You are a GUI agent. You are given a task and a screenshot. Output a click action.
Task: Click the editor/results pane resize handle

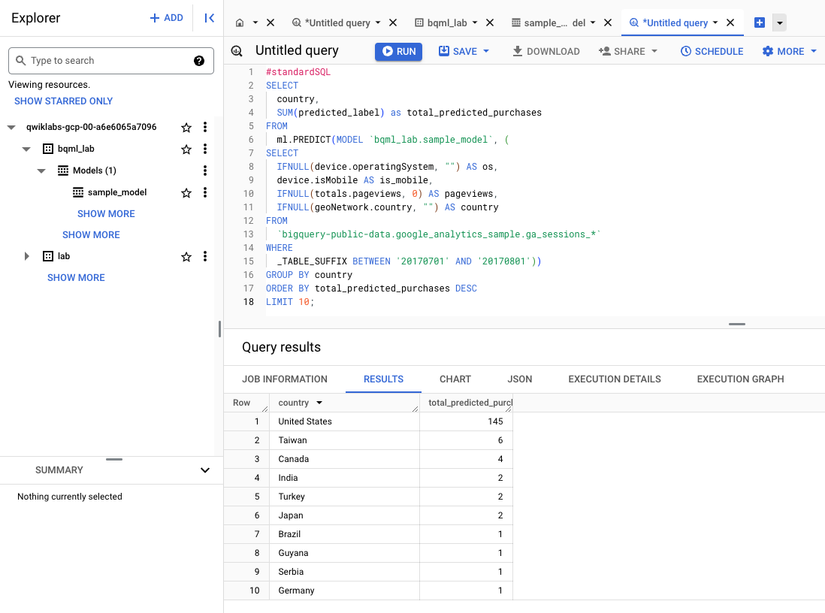[x=737, y=324]
